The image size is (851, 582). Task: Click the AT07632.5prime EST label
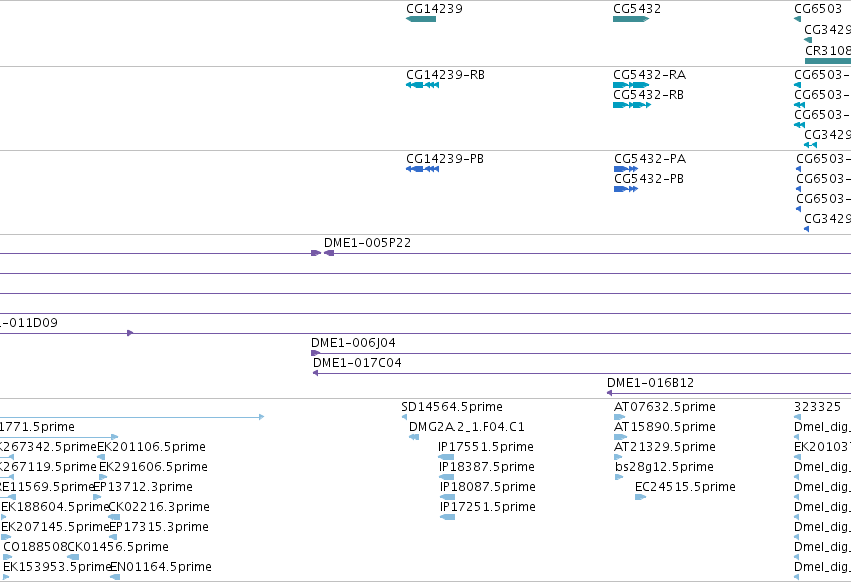point(664,407)
